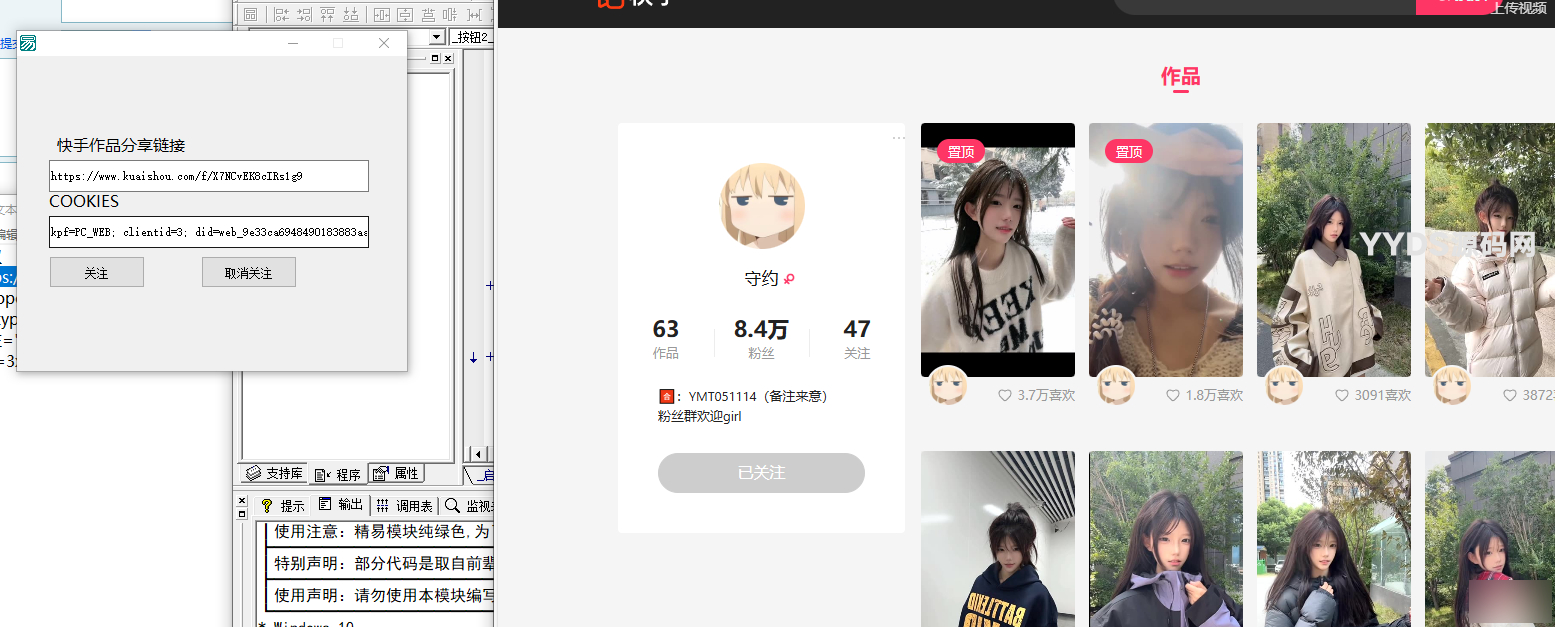Open the second pinned video thumbnail
This screenshot has height=627, width=1555.
point(1166,250)
